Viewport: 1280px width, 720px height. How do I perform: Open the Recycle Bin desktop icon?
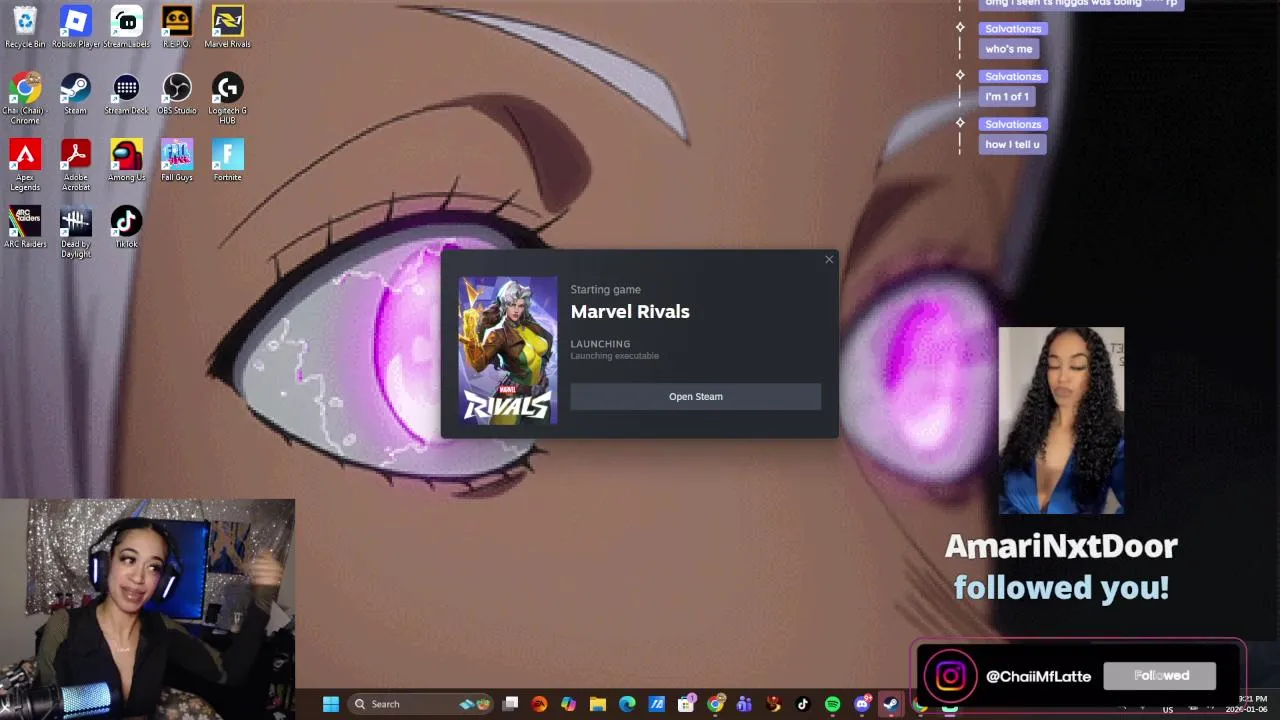pyautogui.click(x=25, y=27)
